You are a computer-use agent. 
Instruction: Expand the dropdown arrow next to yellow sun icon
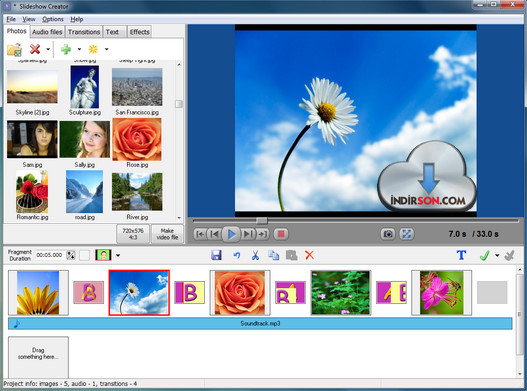(x=107, y=49)
